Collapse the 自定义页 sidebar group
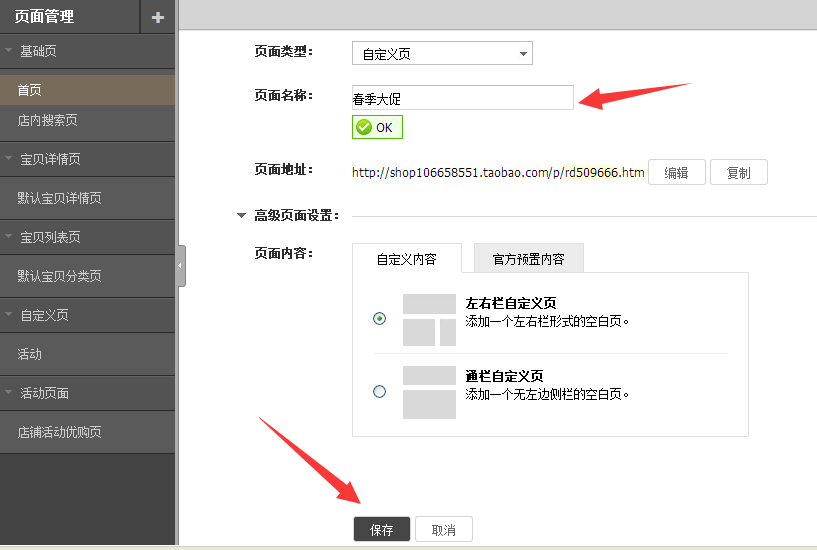Screen dimensions: 817x550 9,315
